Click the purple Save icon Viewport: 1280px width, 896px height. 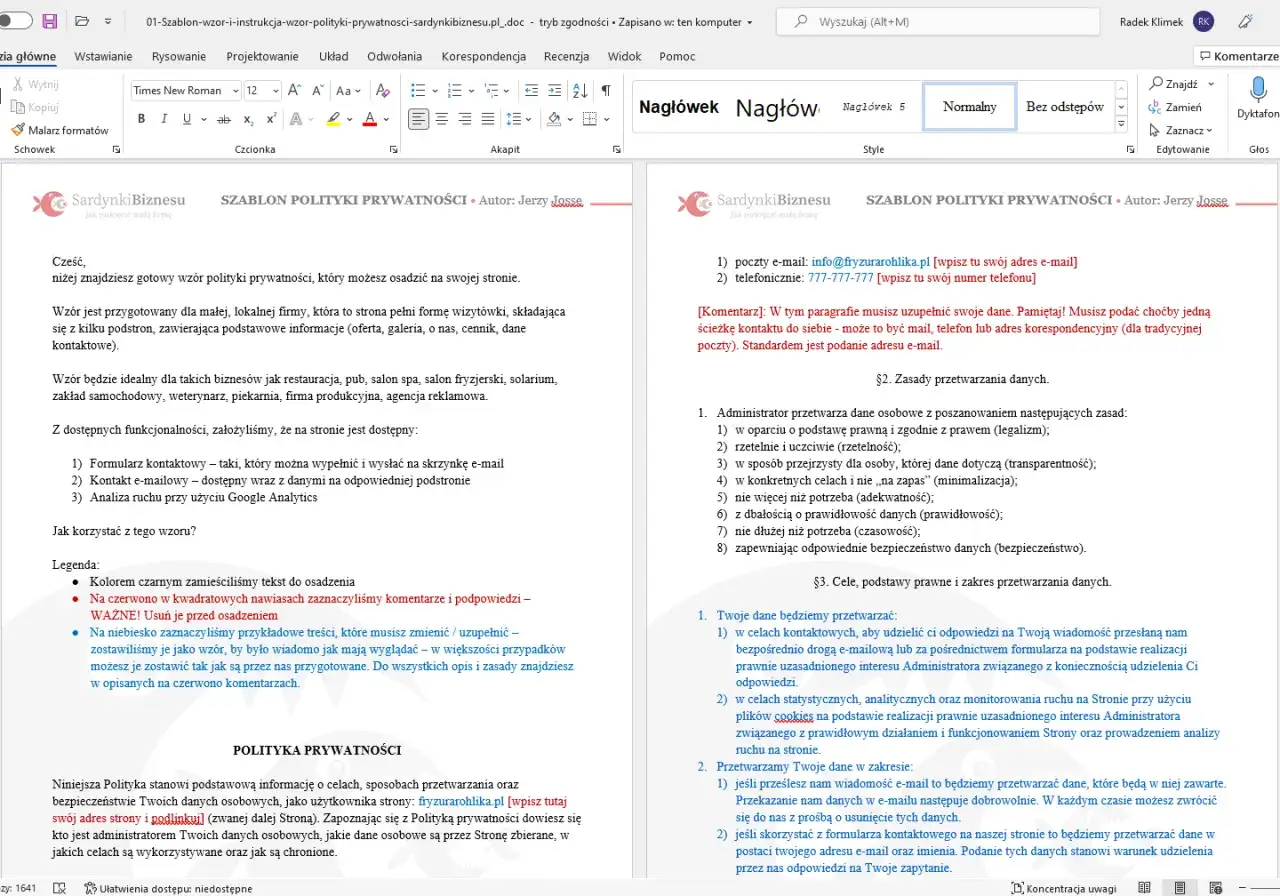49,21
